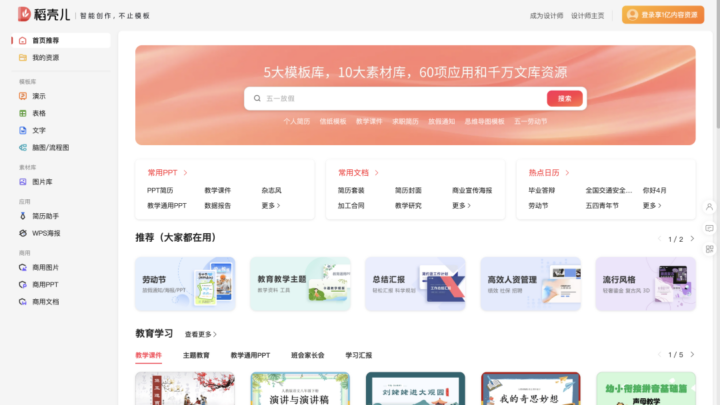Click 放假通知 search suggestion

[x=441, y=121]
